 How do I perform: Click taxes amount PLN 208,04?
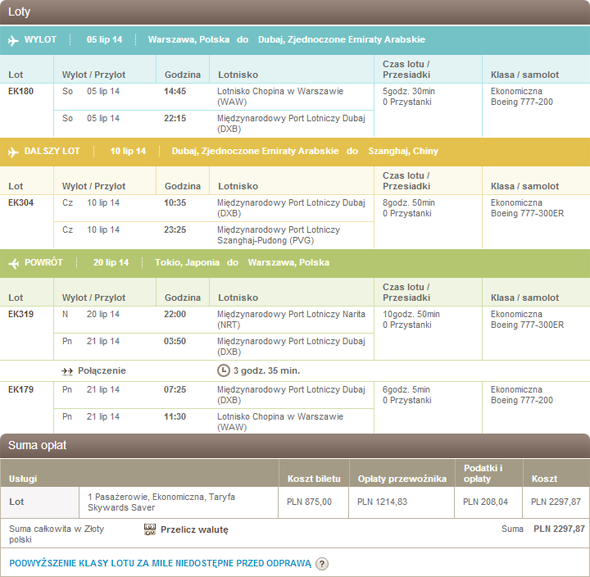point(485,502)
